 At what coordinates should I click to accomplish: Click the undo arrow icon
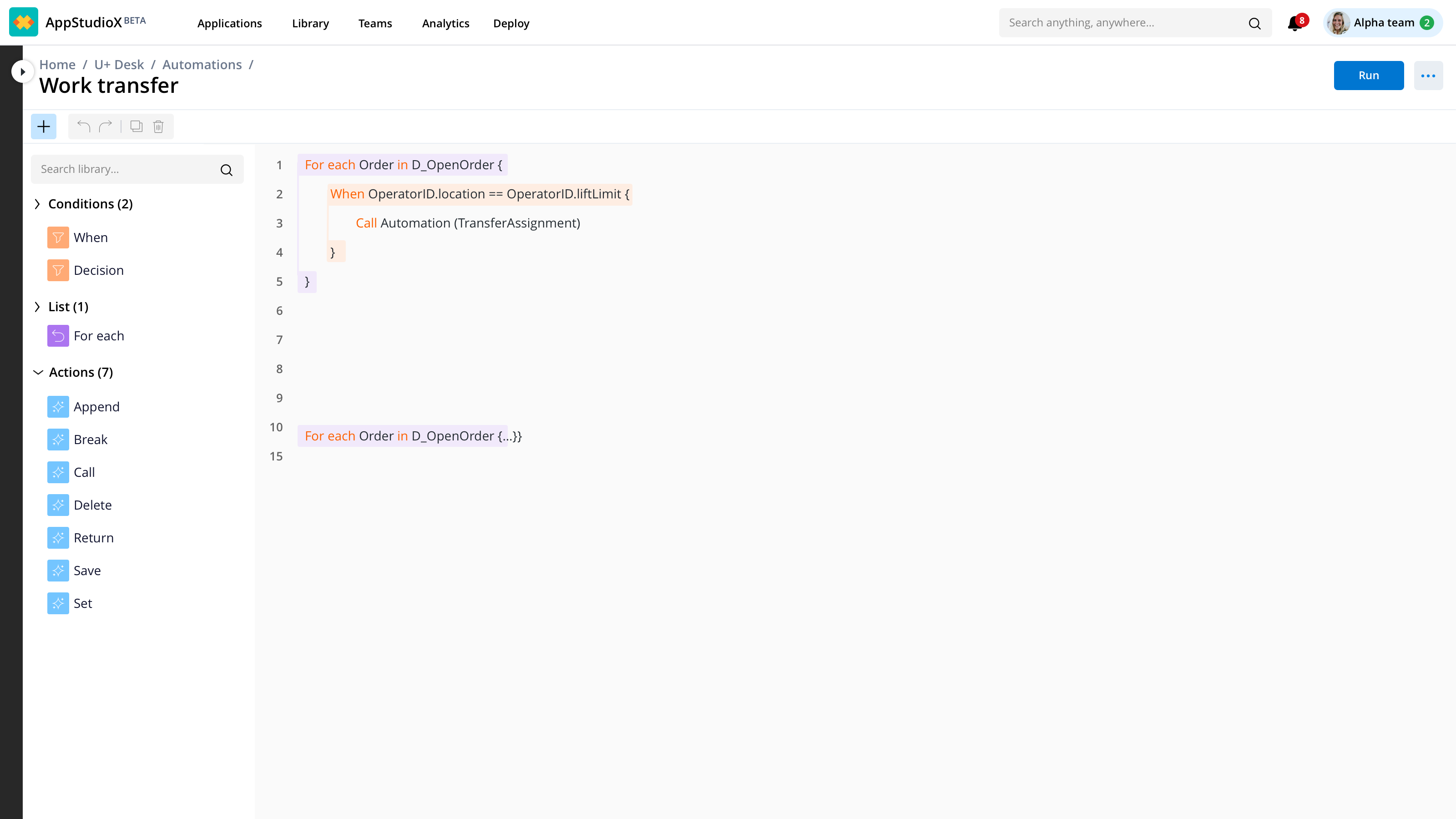[x=84, y=126]
